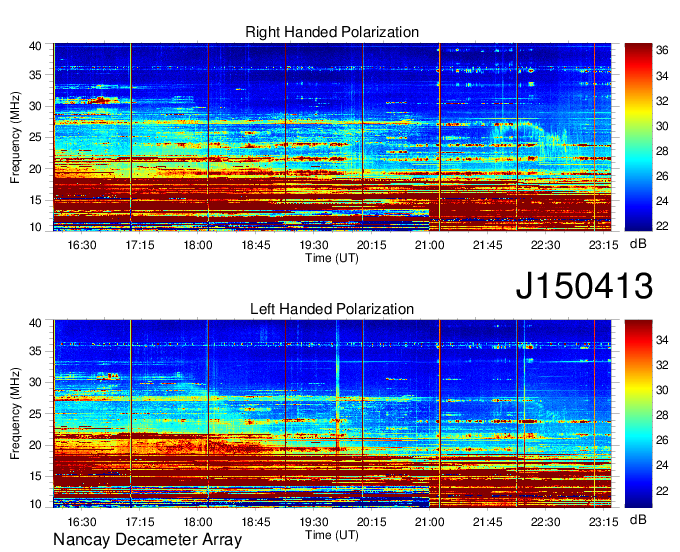The height and width of the screenshot is (552, 680).
Task: Click the 30 MHz tick on the right-handed plot
Action: click(35, 106)
